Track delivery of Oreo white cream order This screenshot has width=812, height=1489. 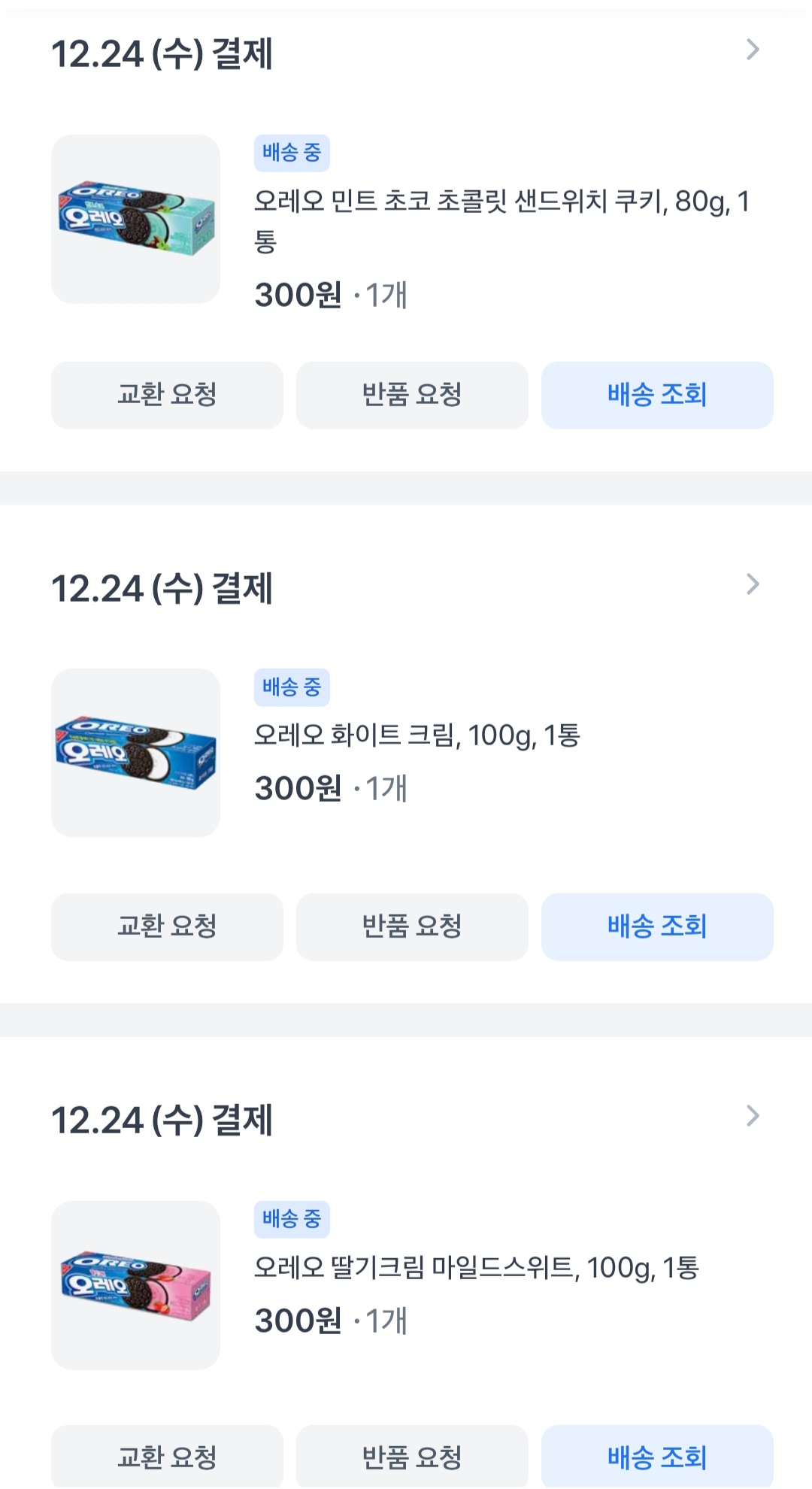657,926
